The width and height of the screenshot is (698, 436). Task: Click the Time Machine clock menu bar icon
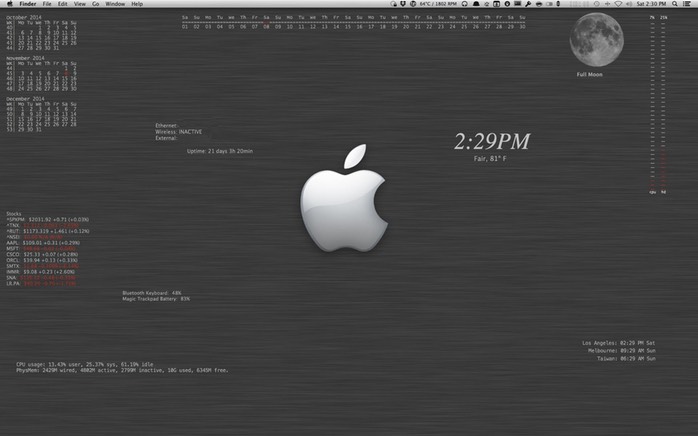point(597,4)
